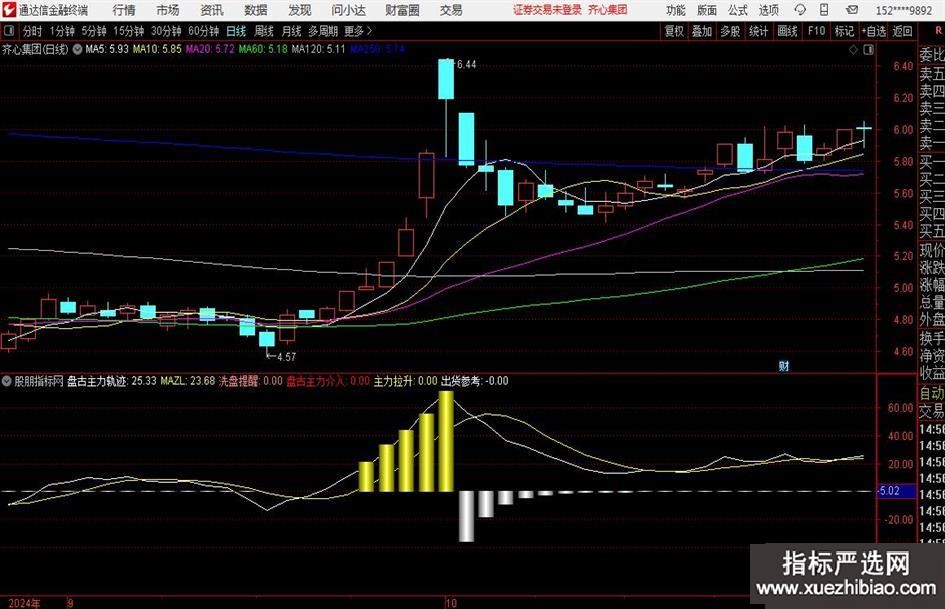Click the MA60: 5.18 label
This screenshot has width=945, height=609.
point(263,49)
